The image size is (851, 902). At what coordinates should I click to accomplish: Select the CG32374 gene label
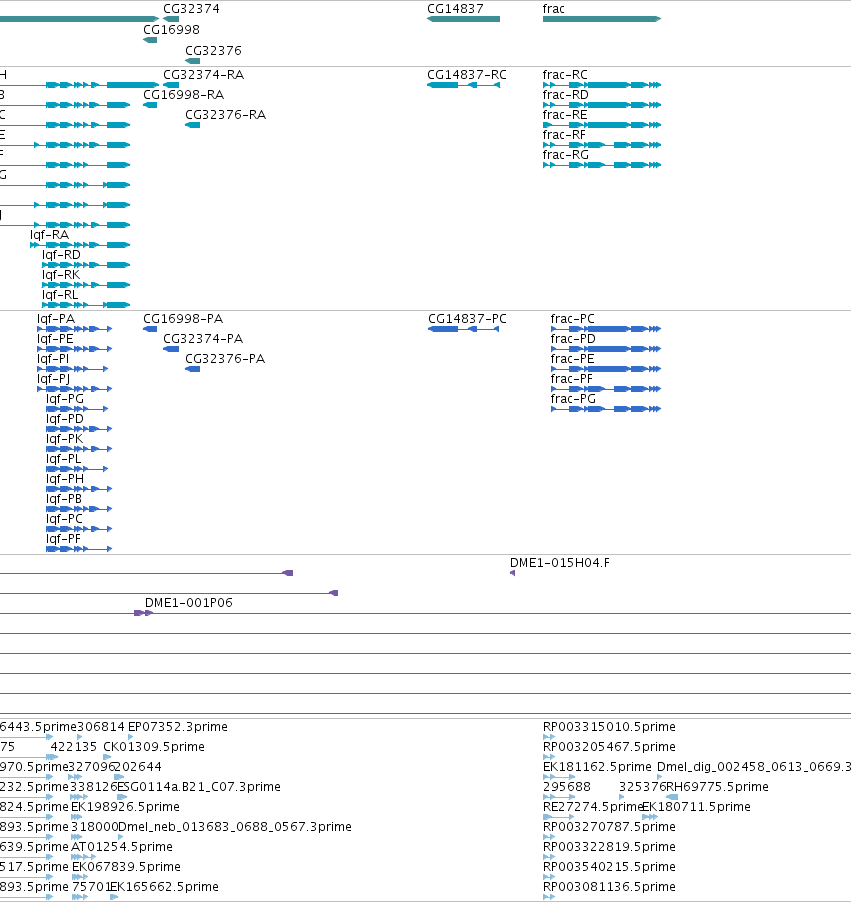(x=191, y=9)
